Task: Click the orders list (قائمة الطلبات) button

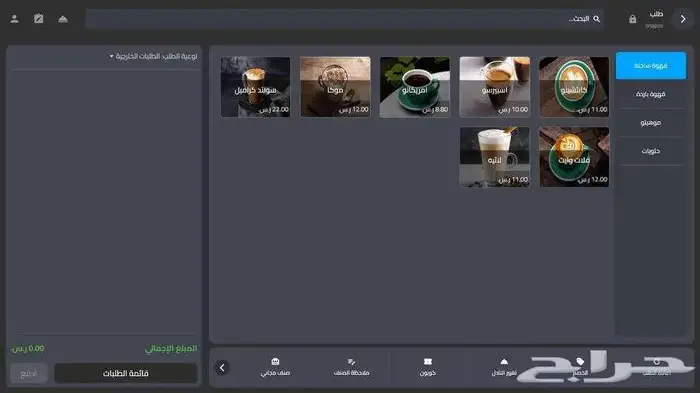Action: pyautogui.click(x=125, y=373)
